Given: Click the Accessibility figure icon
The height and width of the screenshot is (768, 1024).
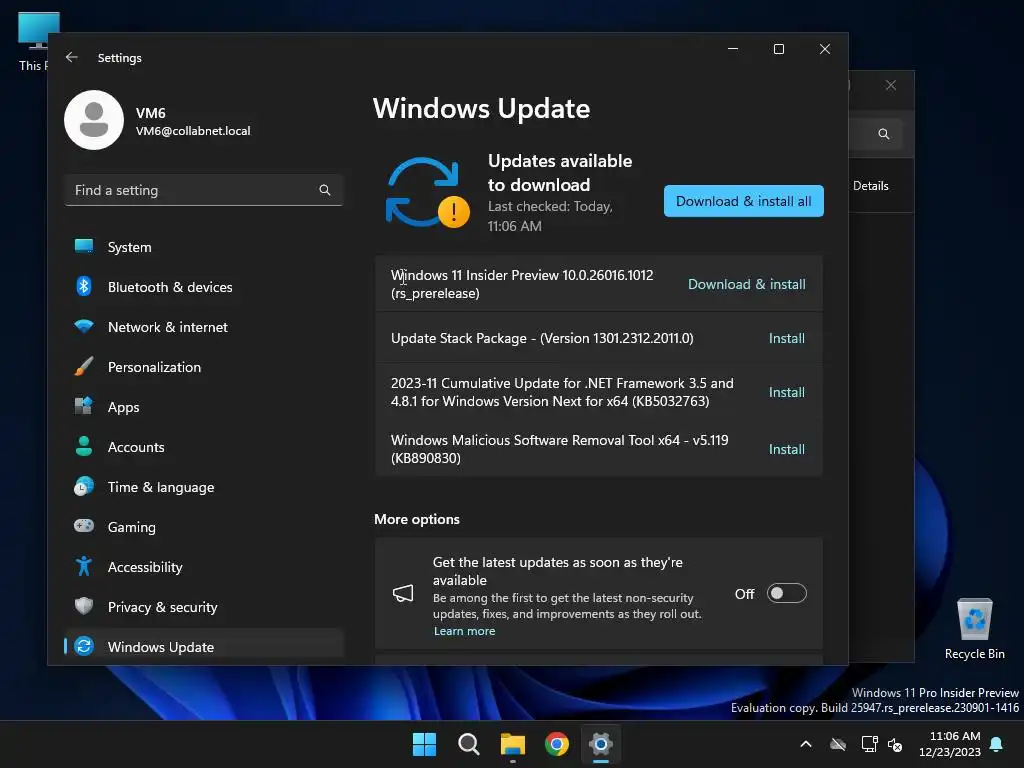Looking at the screenshot, I should 84,566.
